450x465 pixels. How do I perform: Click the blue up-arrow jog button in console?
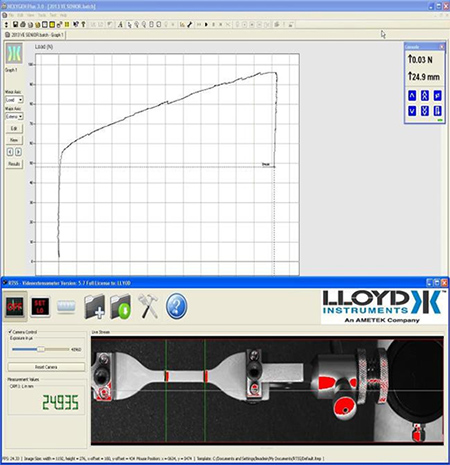[412, 96]
